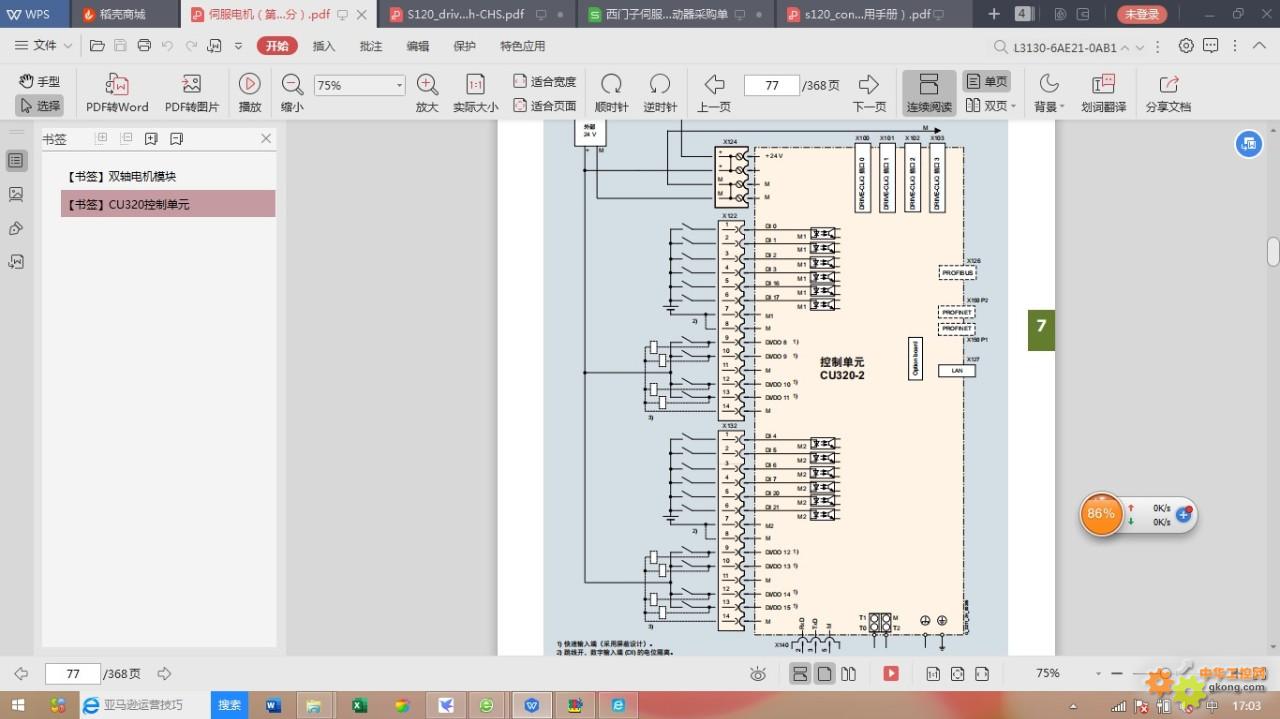Add a new bookmark in bookmark panel
The height and width of the screenshot is (719, 1280).
tap(151, 139)
